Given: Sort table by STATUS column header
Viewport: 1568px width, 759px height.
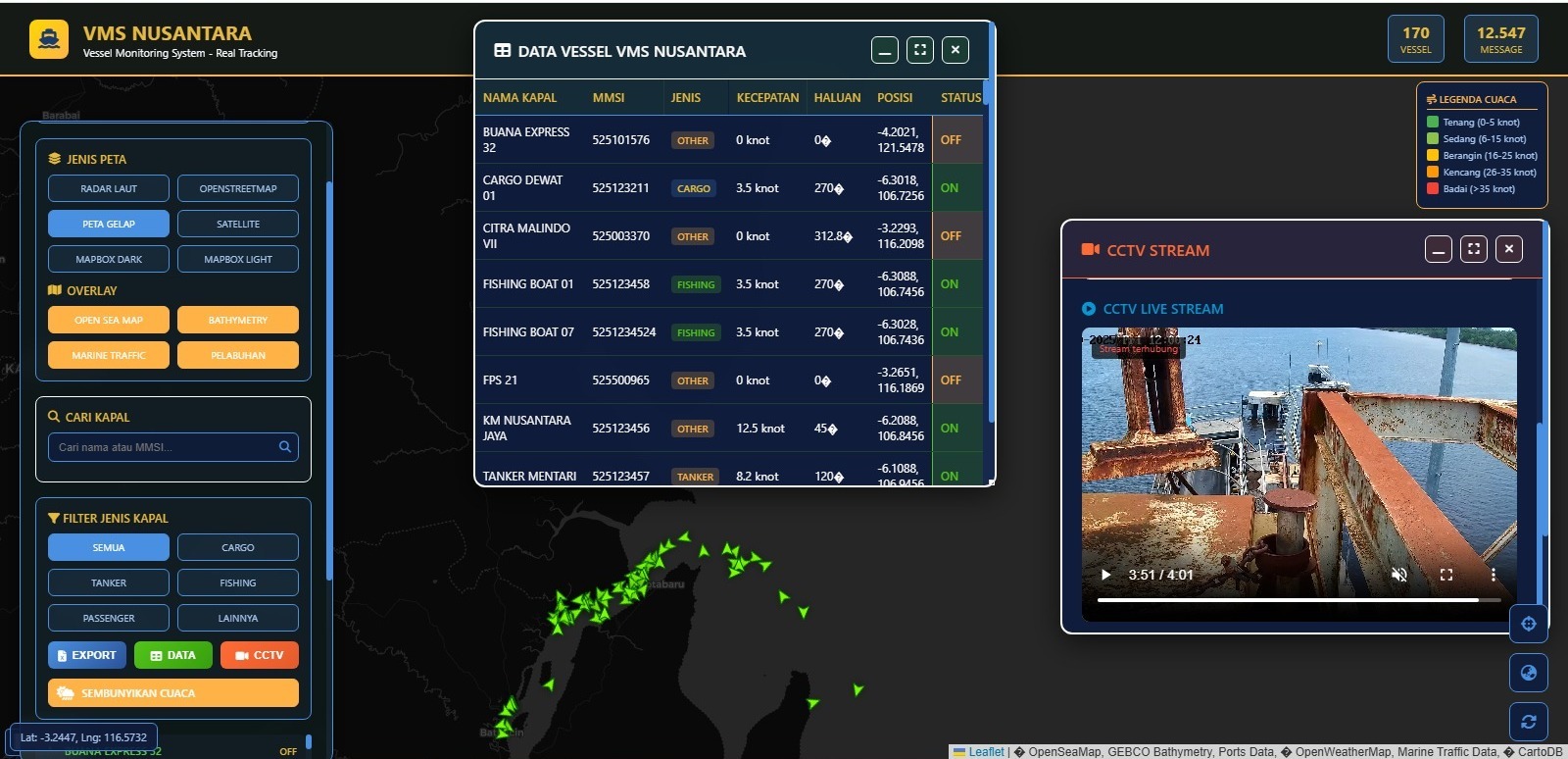Looking at the screenshot, I should pyautogui.click(x=960, y=98).
